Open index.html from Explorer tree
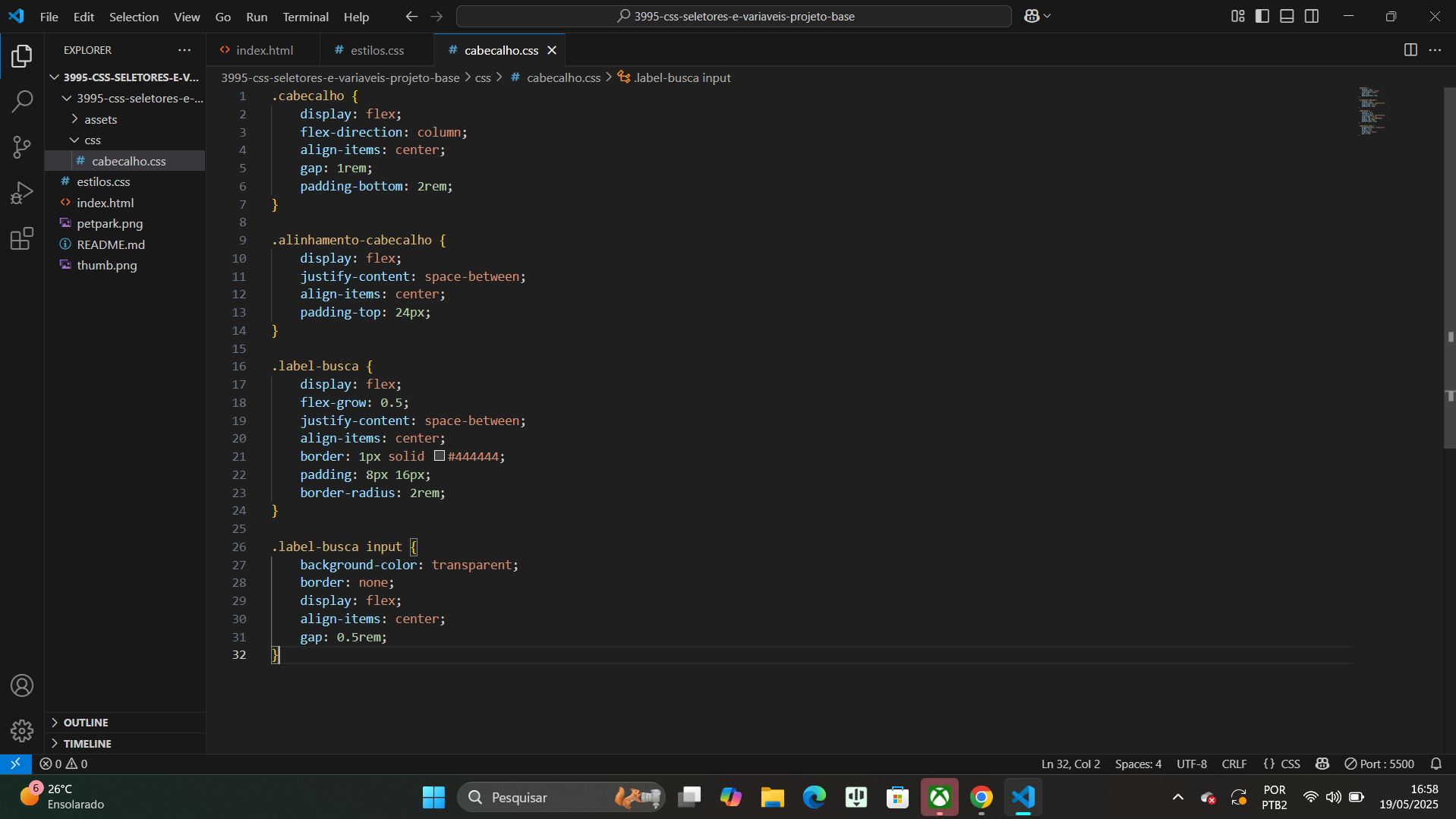The width and height of the screenshot is (1456, 819). coord(125,203)
